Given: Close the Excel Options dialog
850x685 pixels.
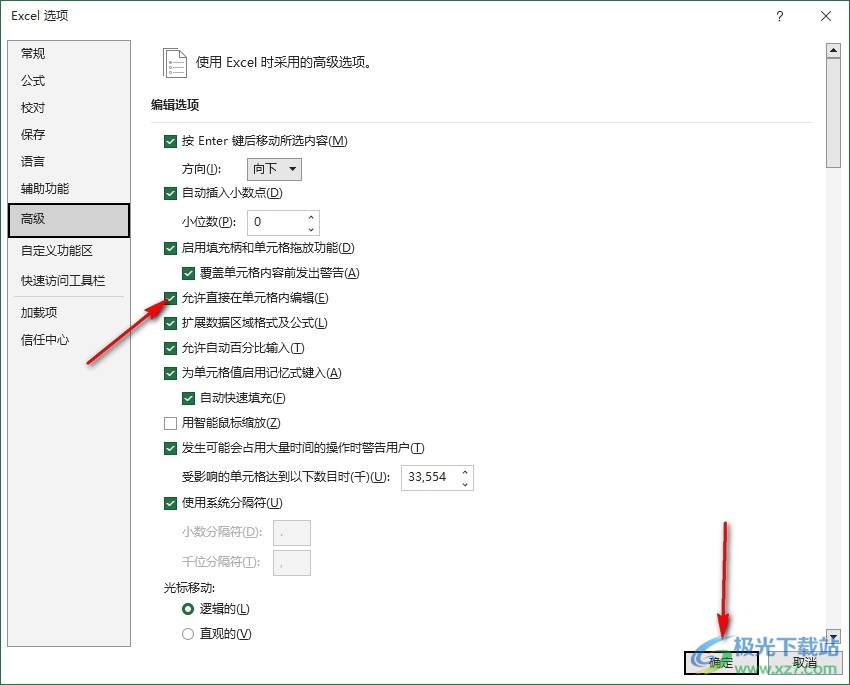Looking at the screenshot, I should 825,16.
